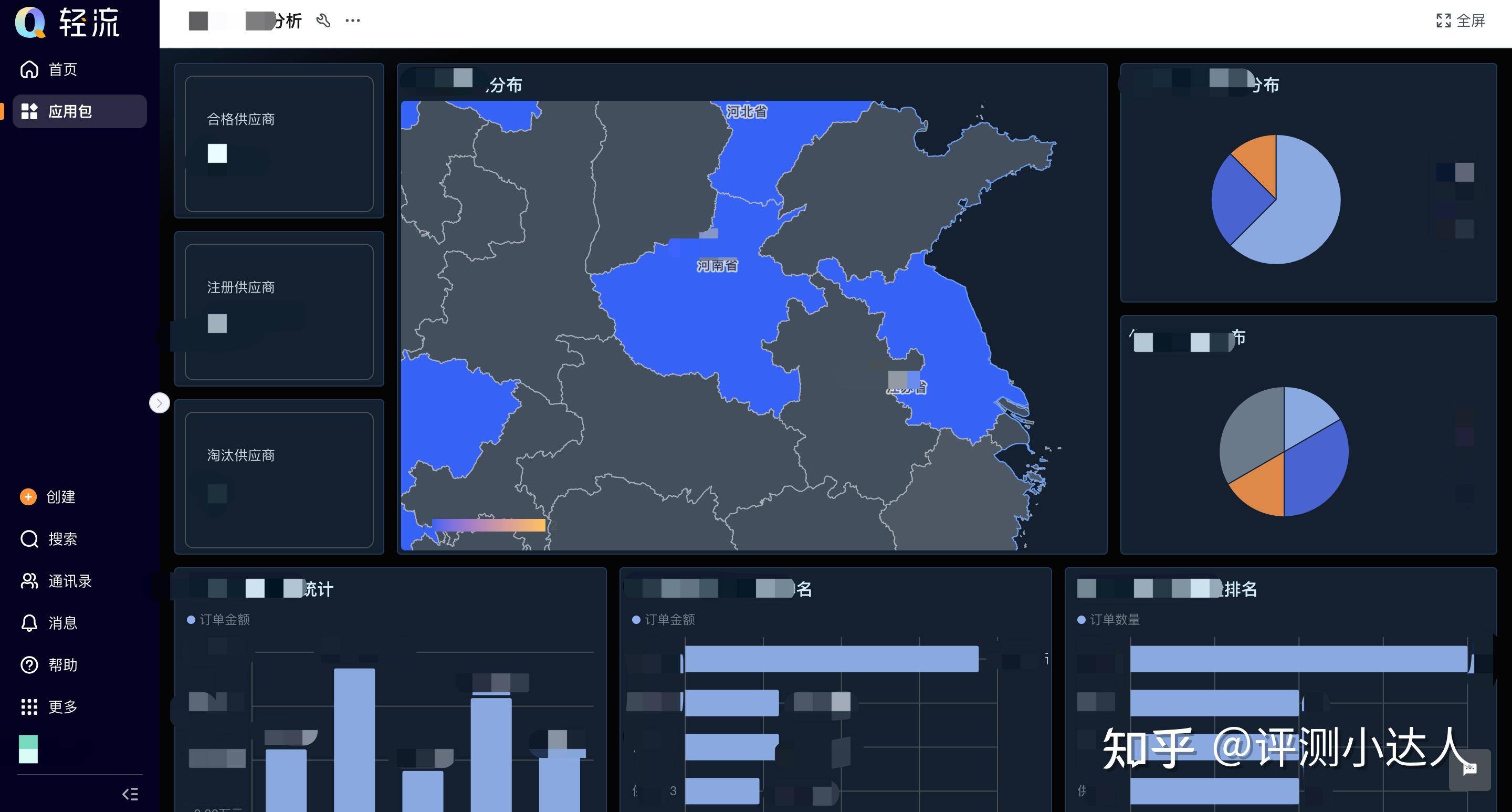Click the user avatar in the sidebar
This screenshot has width=1512, height=812.
coord(28,749)
